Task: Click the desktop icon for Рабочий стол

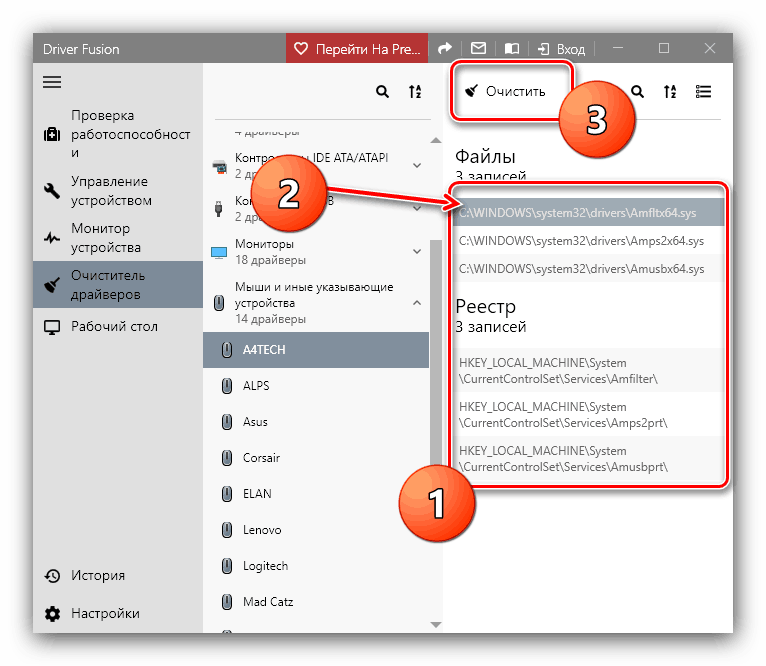Action: [x=52, y=327]
